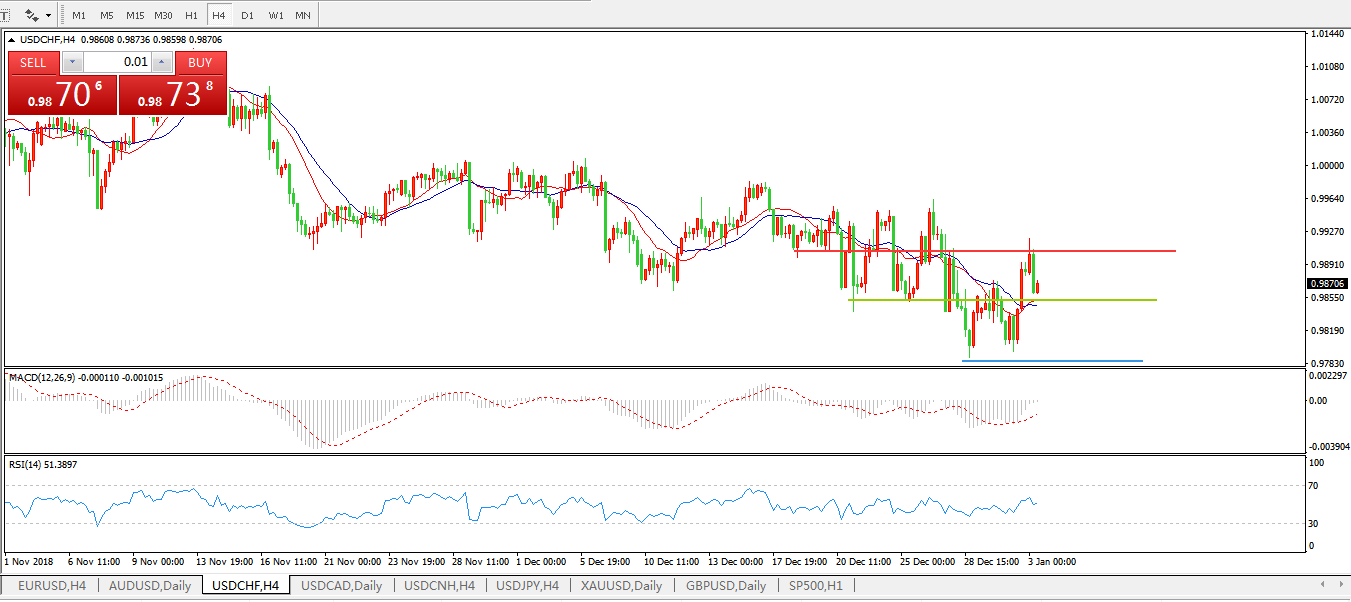
Task: Select the W1 weekly timeframe
Action: point(275,16)
